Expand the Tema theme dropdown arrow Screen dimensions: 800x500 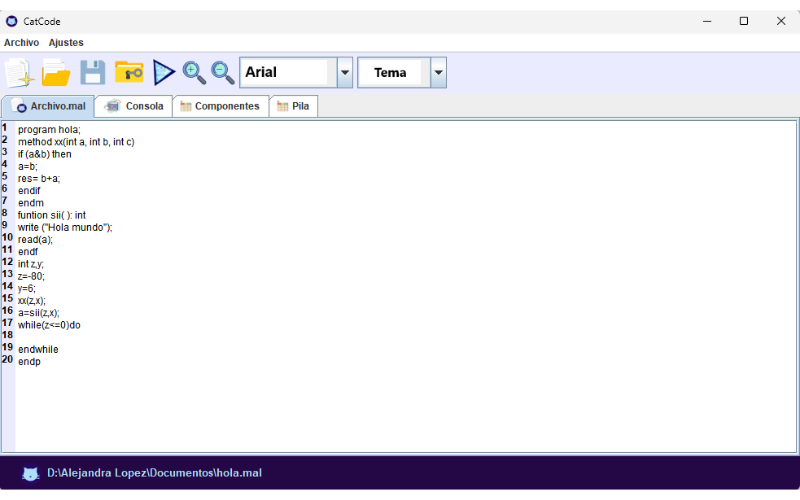tap(438, 72)
